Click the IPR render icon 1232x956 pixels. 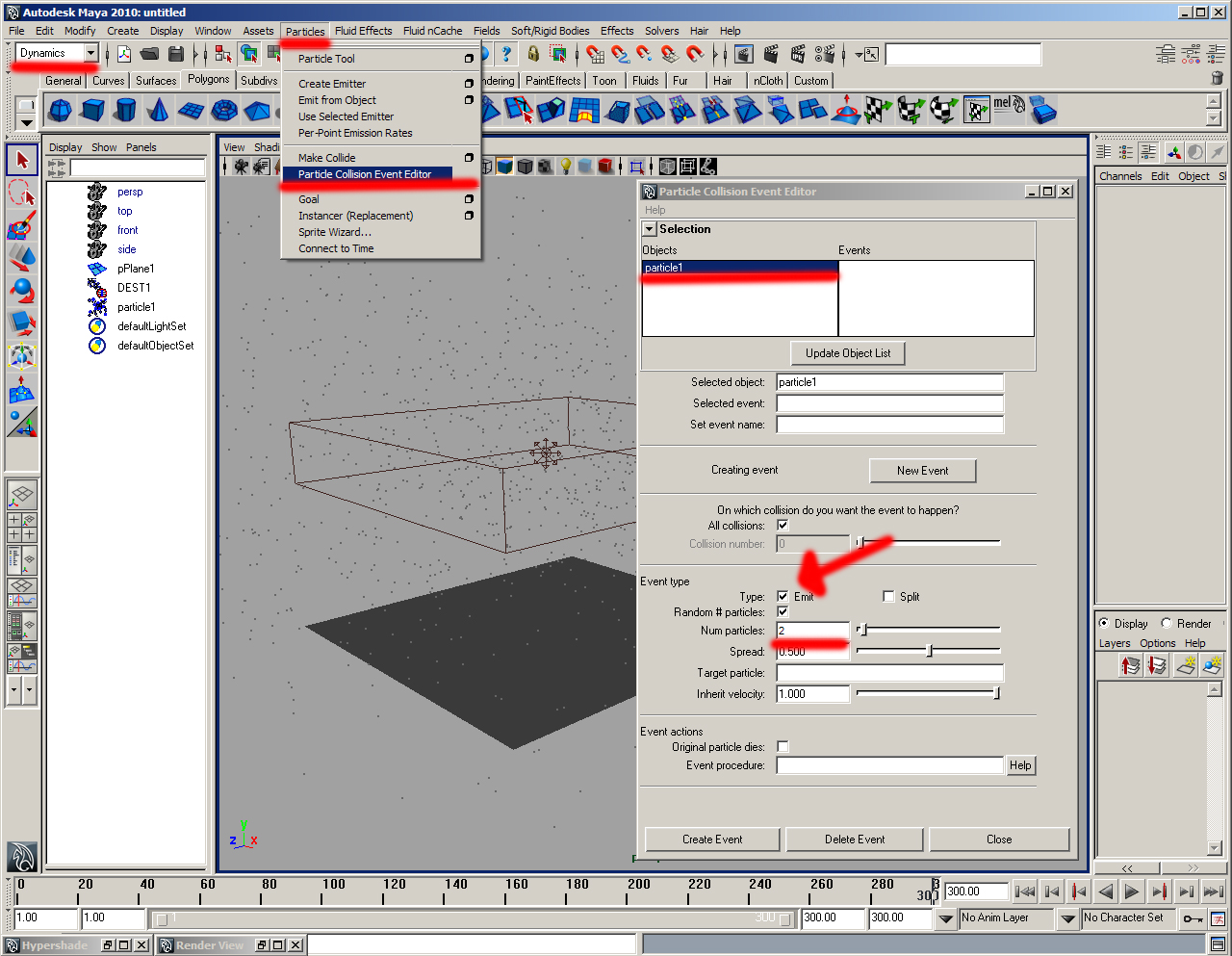798,54
